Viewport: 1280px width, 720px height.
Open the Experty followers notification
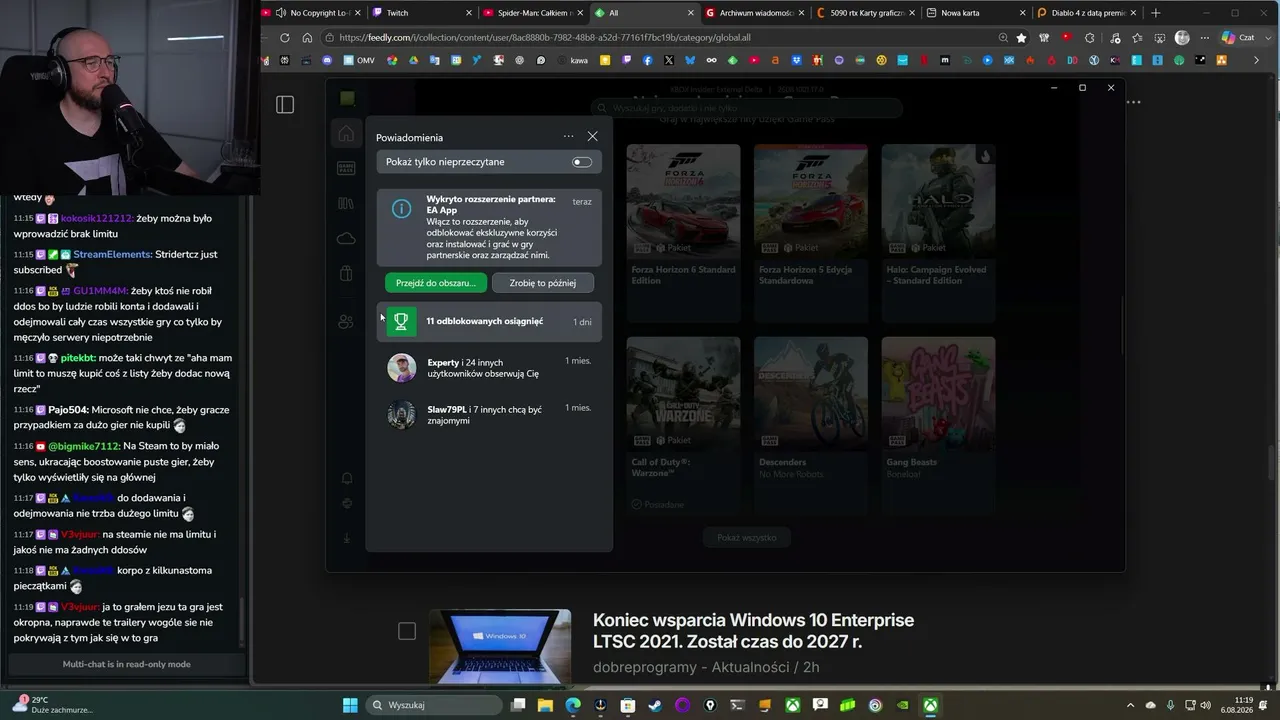(489, 368)
